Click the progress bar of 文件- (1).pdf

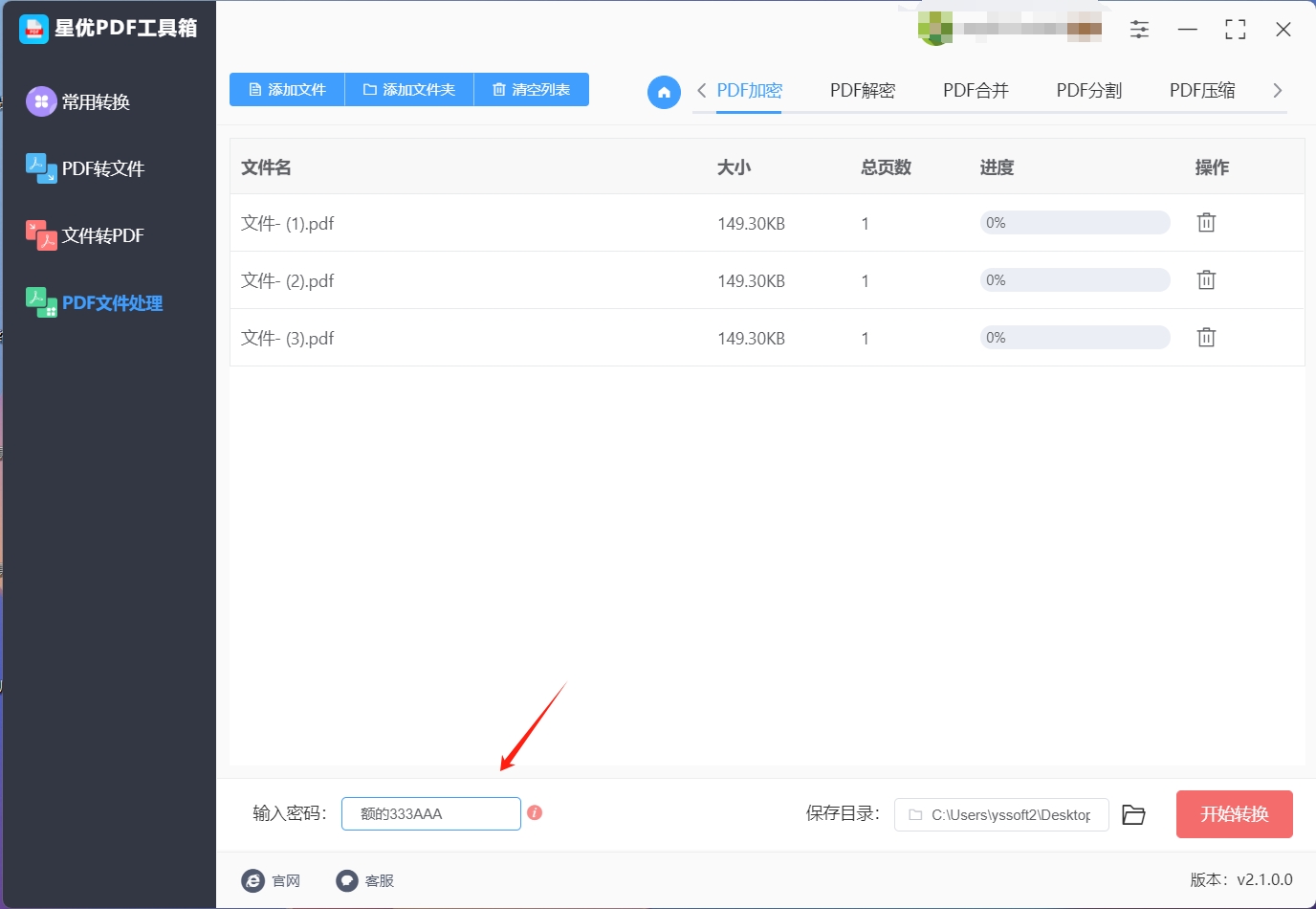1075,223
